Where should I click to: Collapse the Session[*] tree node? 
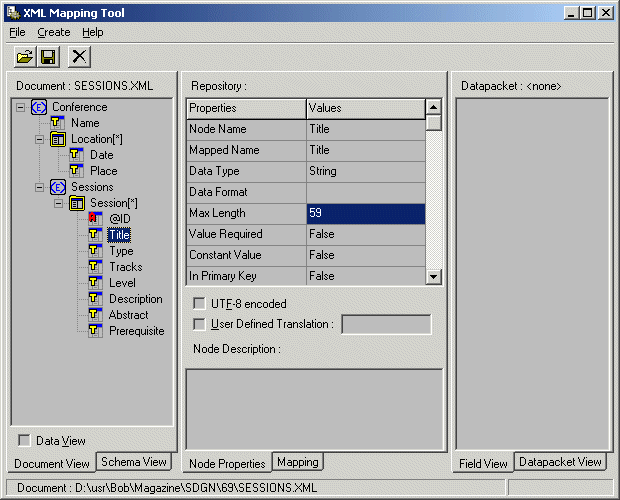59,203
